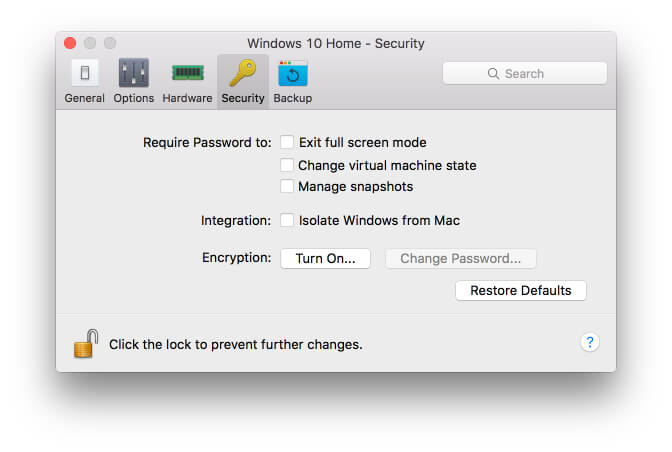This screenshot has width=672, height=452.
Task: Click the window title Windows 10 Home - Security
Action: coord(336,43)
